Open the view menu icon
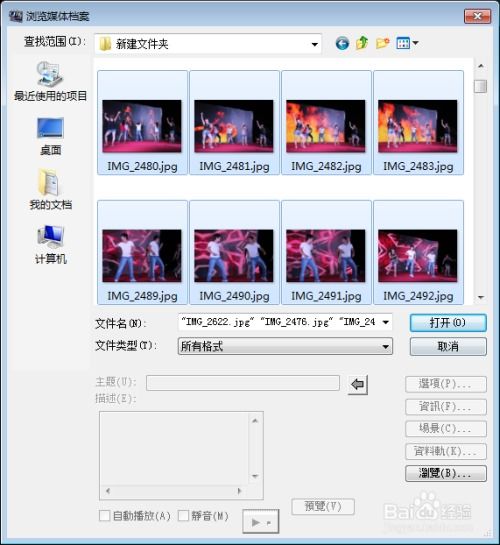The image size is (500, 545). pyautogui.click(x=407, y=43)
